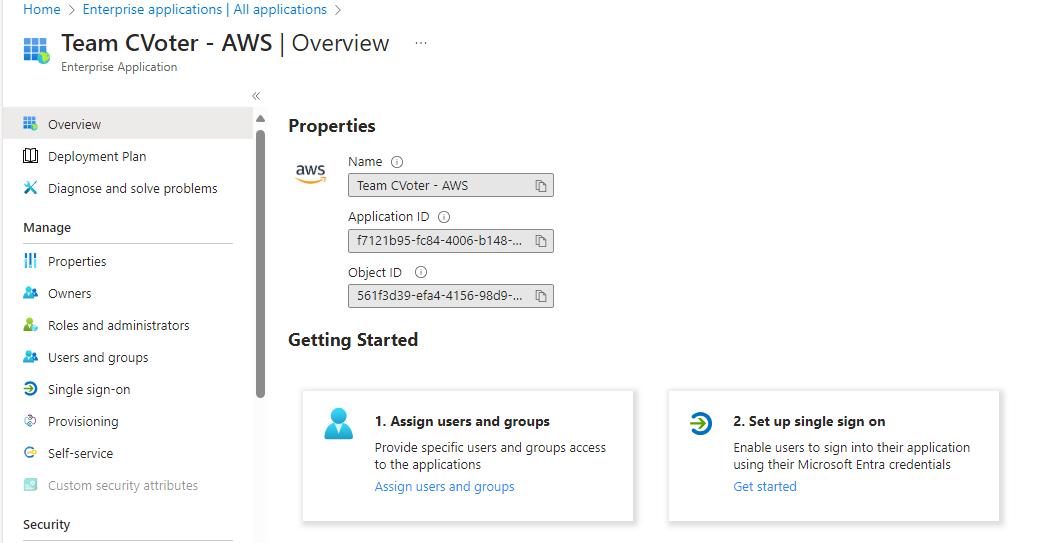Screen dimensions: 1062x543
Task: Click the Custom security attributes icon
Action: click(x=30, y=485)
